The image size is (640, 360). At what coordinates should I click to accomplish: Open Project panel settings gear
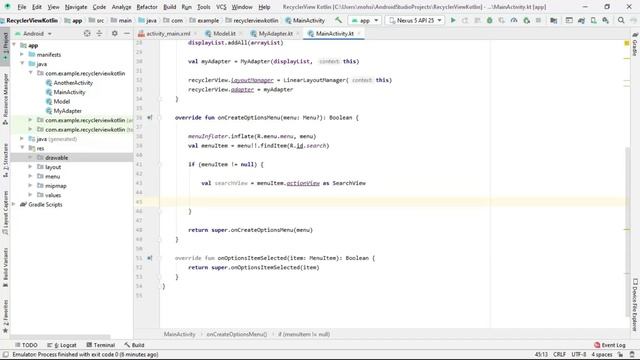pos(115,33)
